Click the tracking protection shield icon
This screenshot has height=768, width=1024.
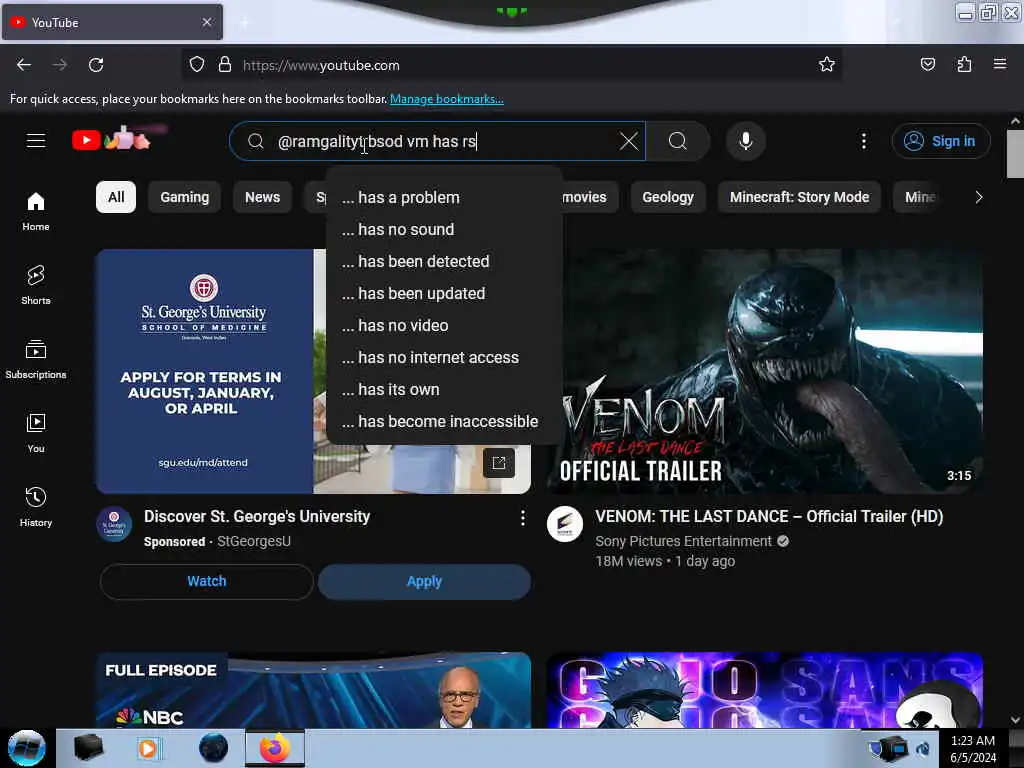pyautogui.click(x=197, y=65)
